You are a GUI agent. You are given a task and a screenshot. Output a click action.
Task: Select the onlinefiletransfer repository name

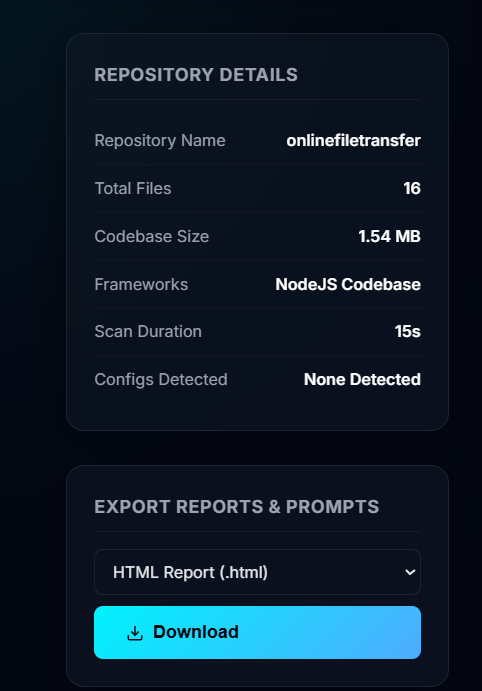(x=353, y=141)
